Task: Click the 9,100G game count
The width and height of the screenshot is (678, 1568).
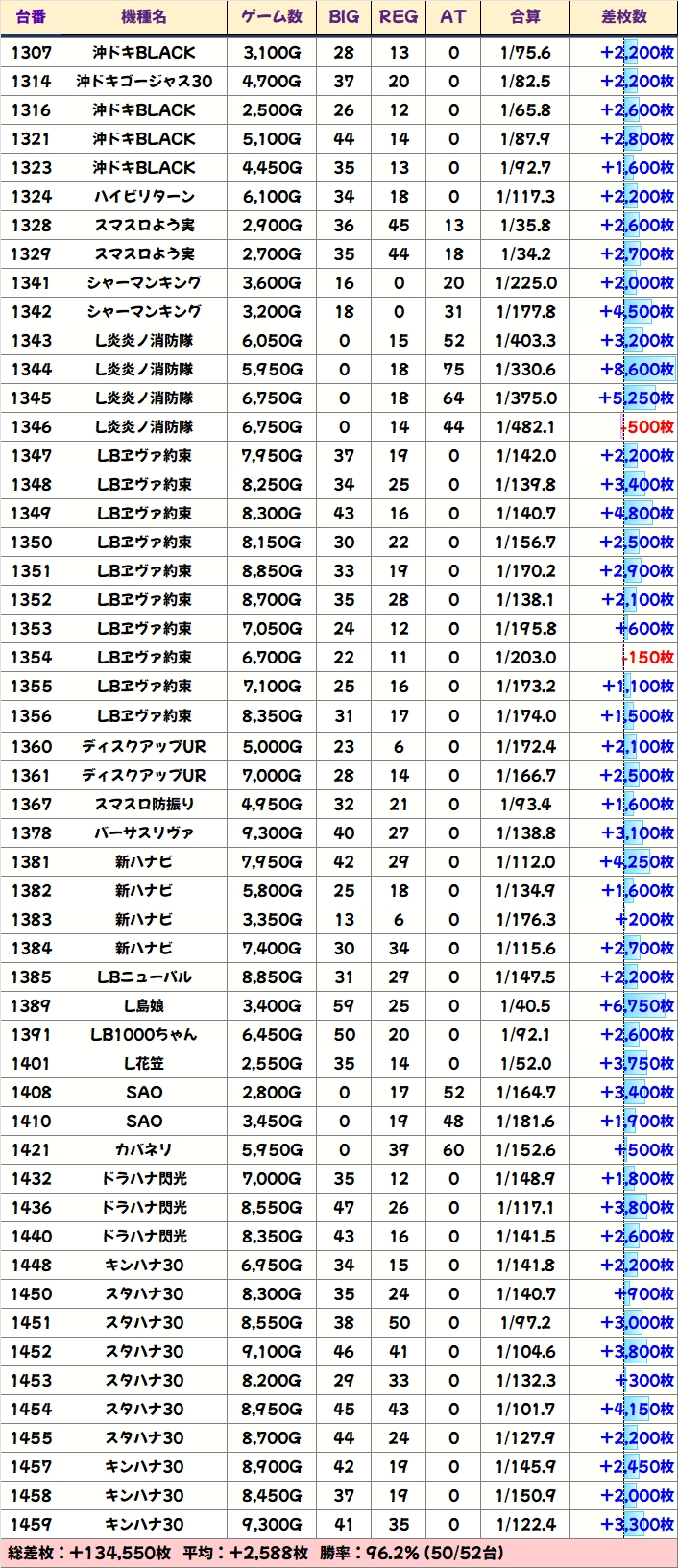Action: pos(272,1351)
